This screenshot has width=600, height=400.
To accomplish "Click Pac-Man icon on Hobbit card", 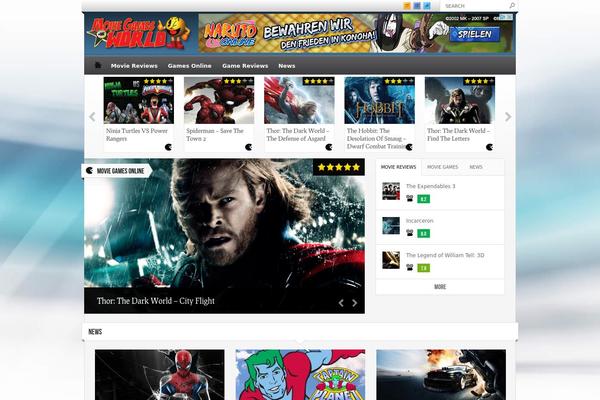I will coord(409,147).
